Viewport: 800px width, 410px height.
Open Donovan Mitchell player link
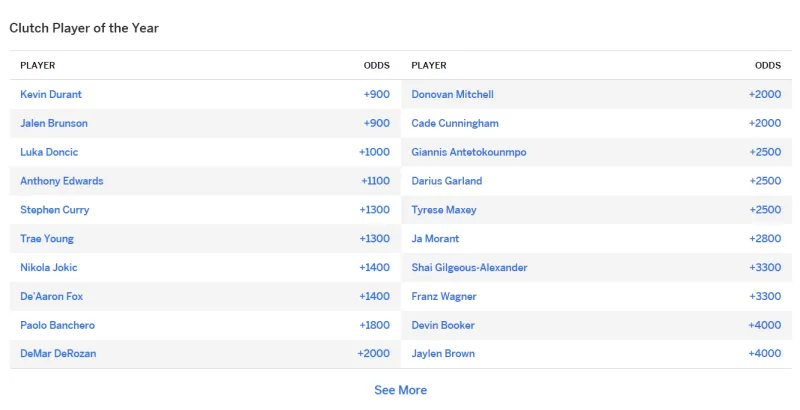click(452, 94)
